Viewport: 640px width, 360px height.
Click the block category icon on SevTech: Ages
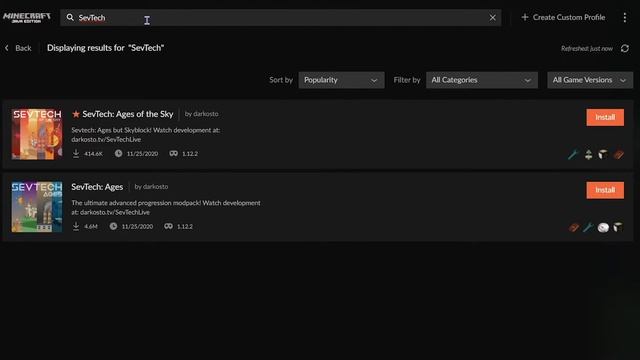618,227
